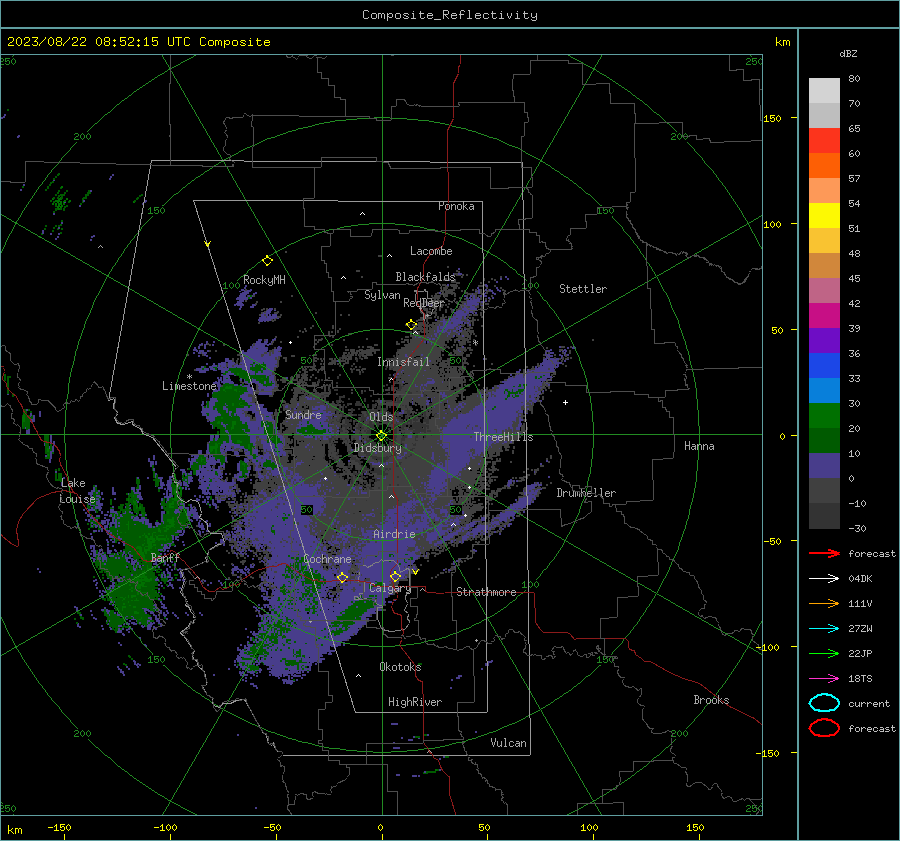Click the purple 36-39 dBZ swatch

click(824, 341)
